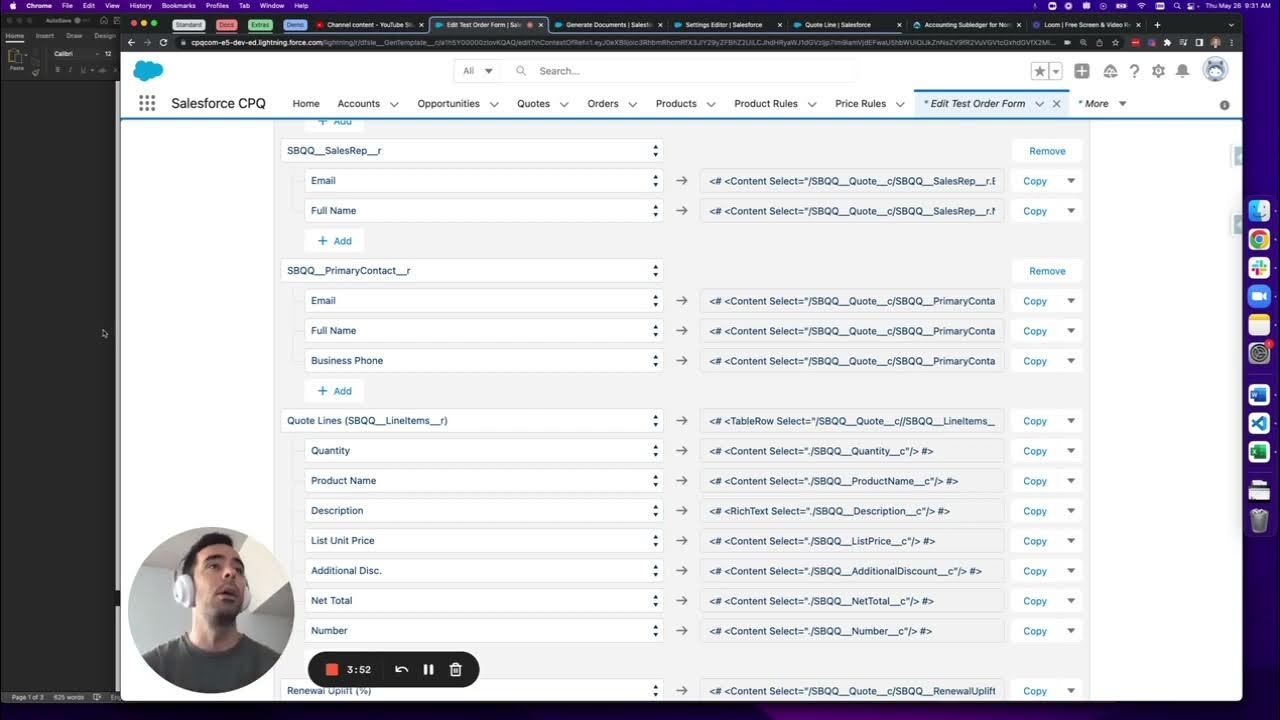Click the info icon at navigation bar end

(x=1224, y=104)
